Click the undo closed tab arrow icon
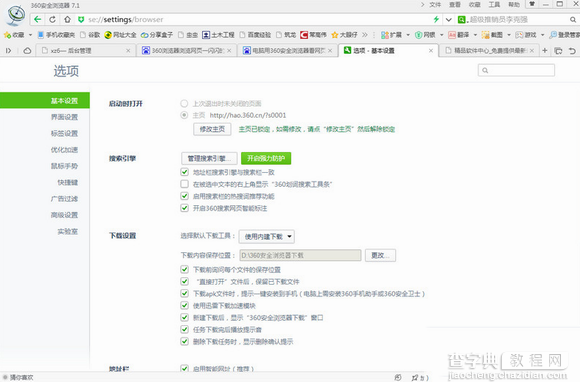580x382 pixels. 572,51
